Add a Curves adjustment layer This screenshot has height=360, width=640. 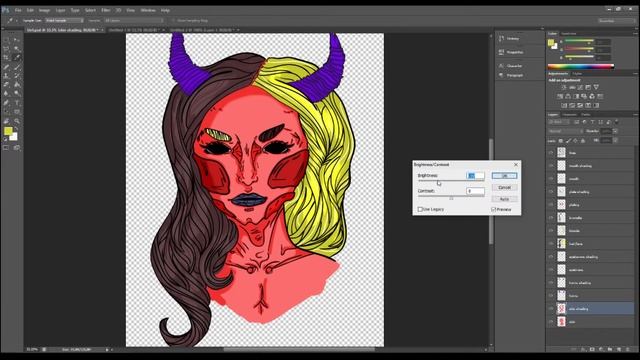(x=580, y=87)
